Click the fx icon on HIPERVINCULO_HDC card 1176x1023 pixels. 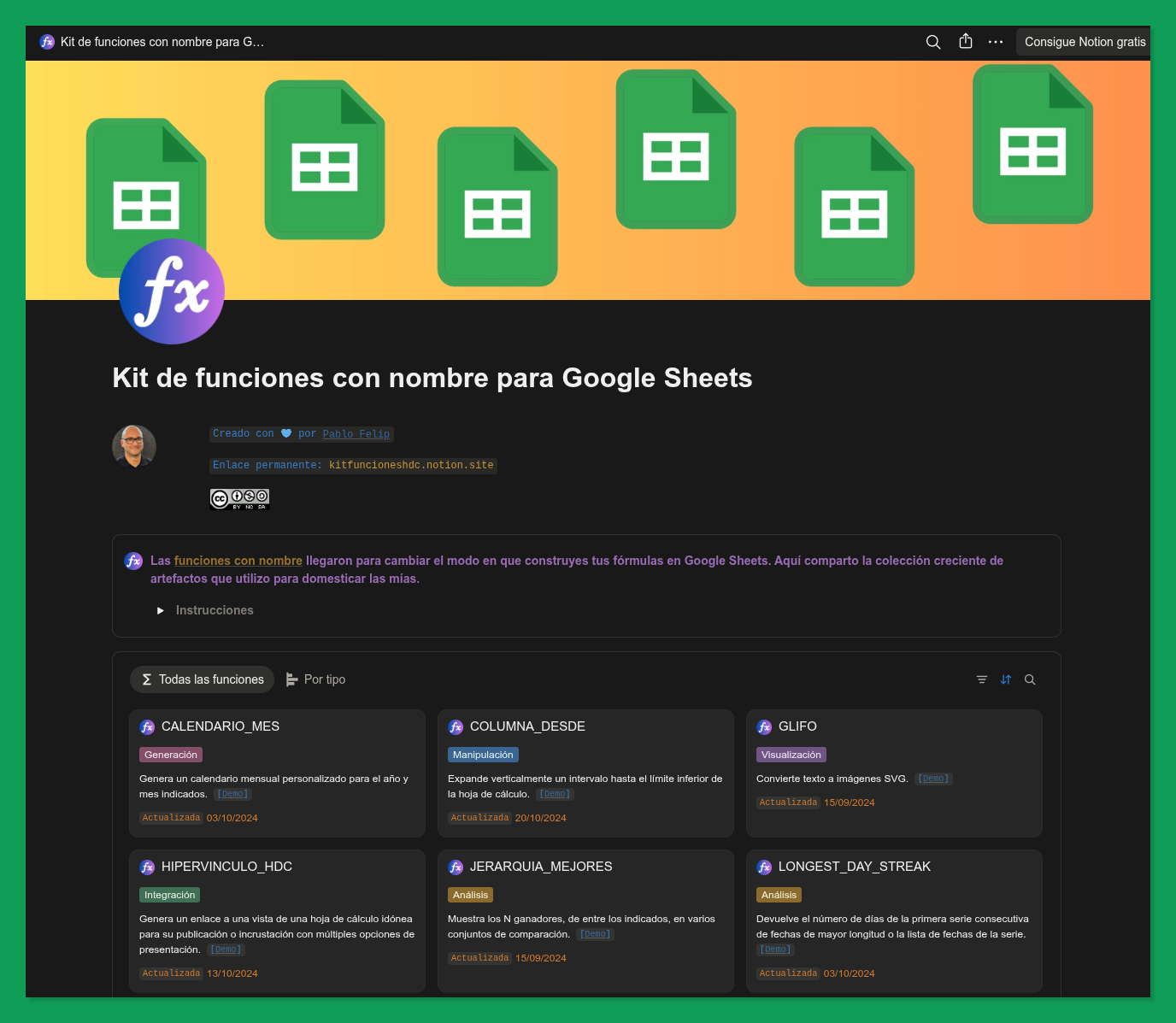pos(147,867)
